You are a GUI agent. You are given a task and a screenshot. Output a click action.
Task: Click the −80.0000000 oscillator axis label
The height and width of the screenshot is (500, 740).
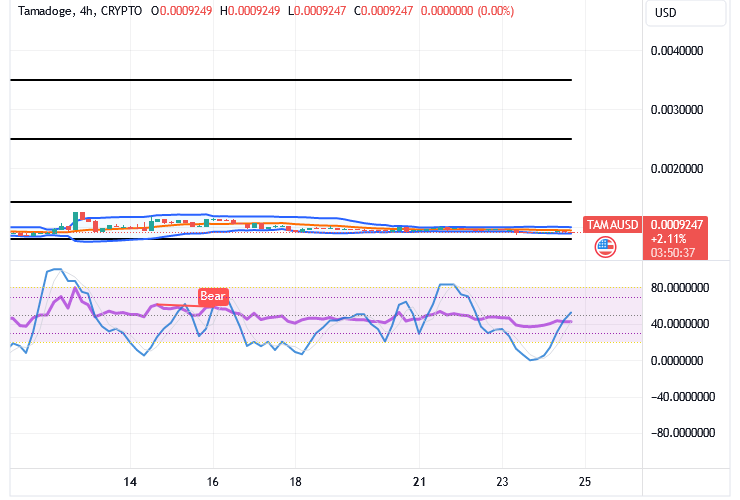point(683,433)
